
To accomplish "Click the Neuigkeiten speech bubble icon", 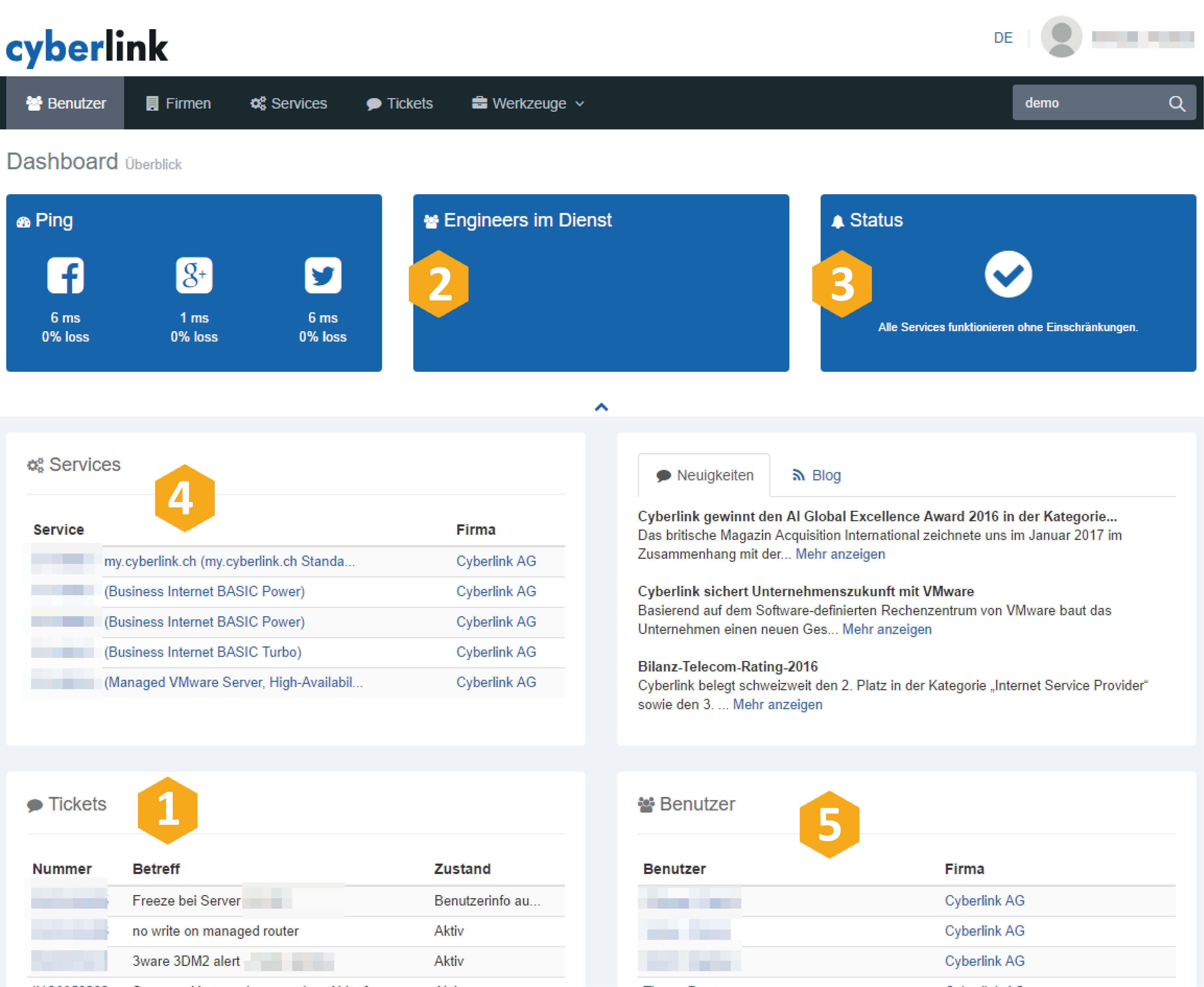I will [x=663, y=476].
